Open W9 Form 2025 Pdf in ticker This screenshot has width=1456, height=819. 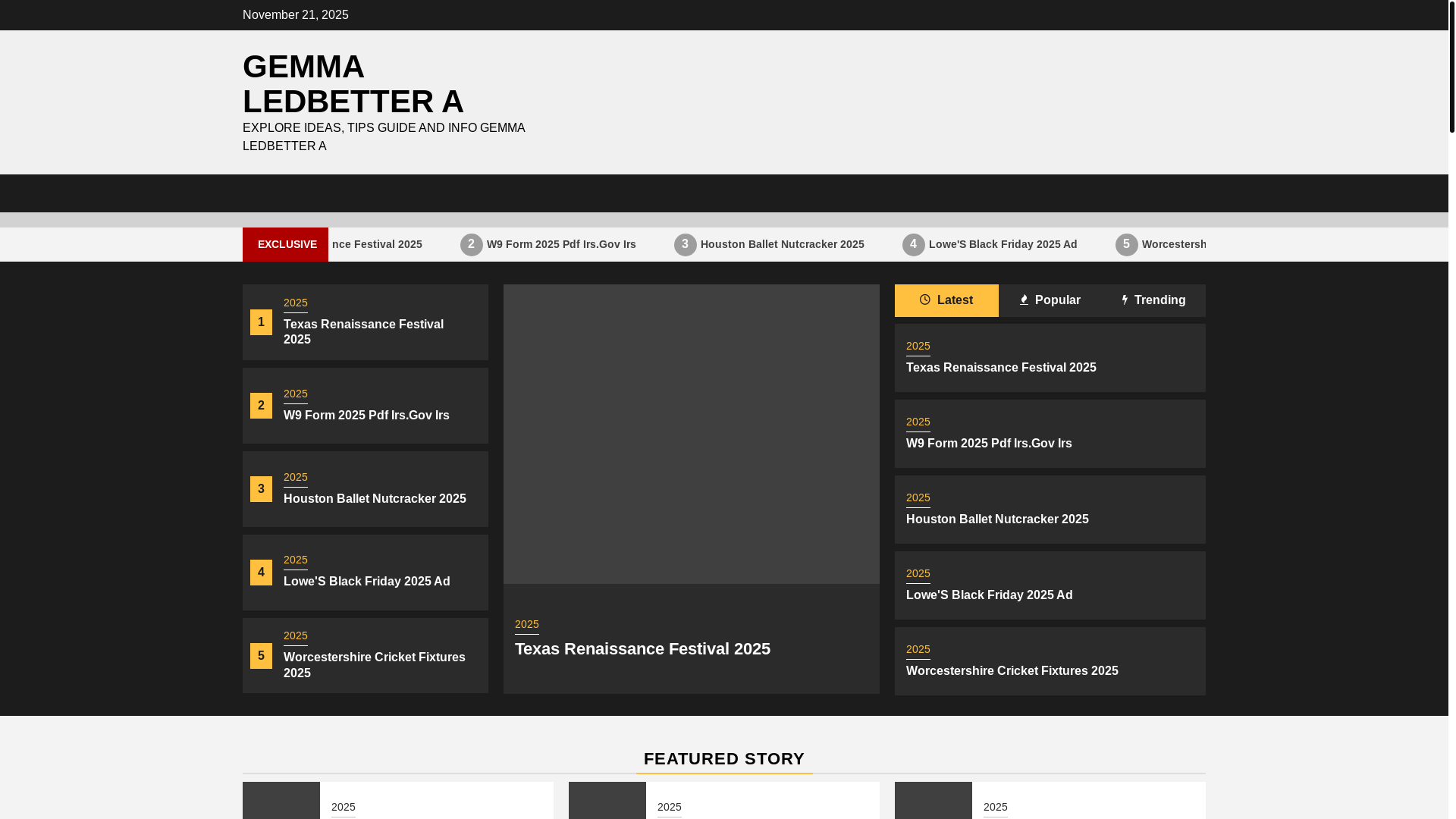tap(561, 244)
